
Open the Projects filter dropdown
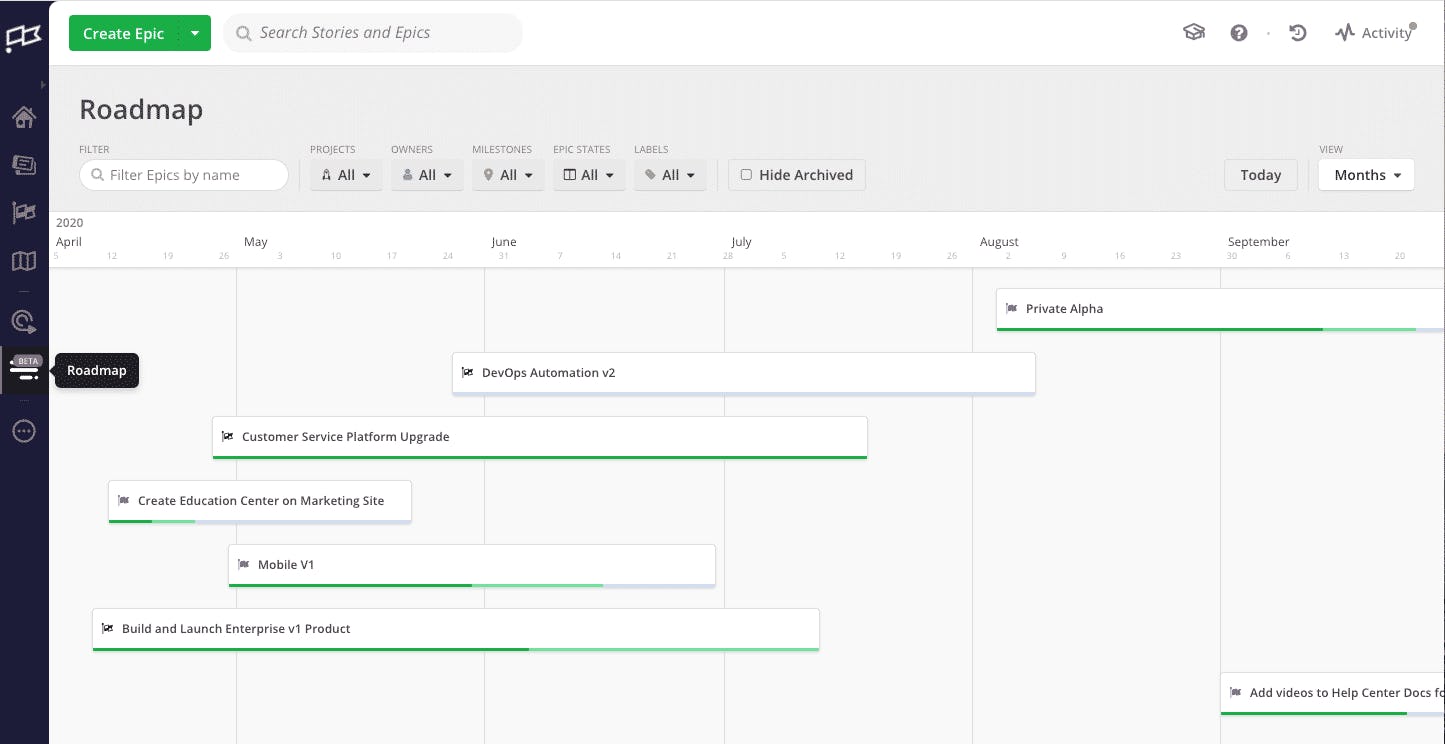coord(346,175)
